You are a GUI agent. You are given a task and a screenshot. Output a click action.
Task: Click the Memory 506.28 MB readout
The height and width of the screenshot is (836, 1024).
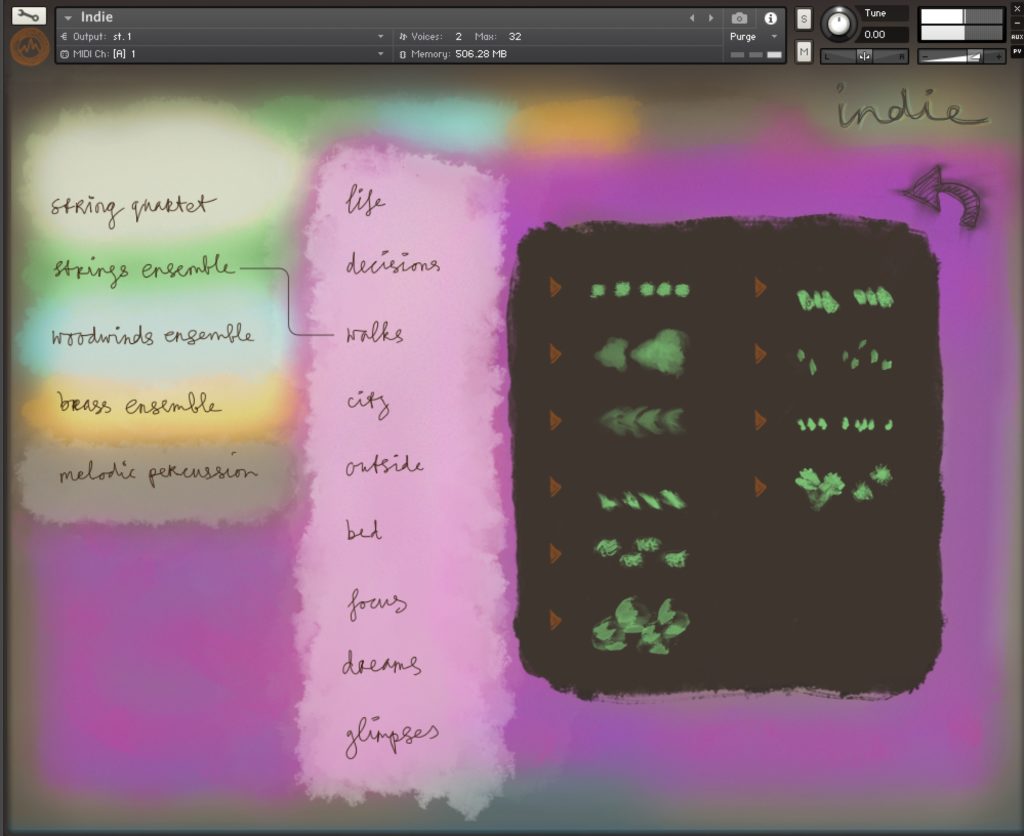pos(481,54)
